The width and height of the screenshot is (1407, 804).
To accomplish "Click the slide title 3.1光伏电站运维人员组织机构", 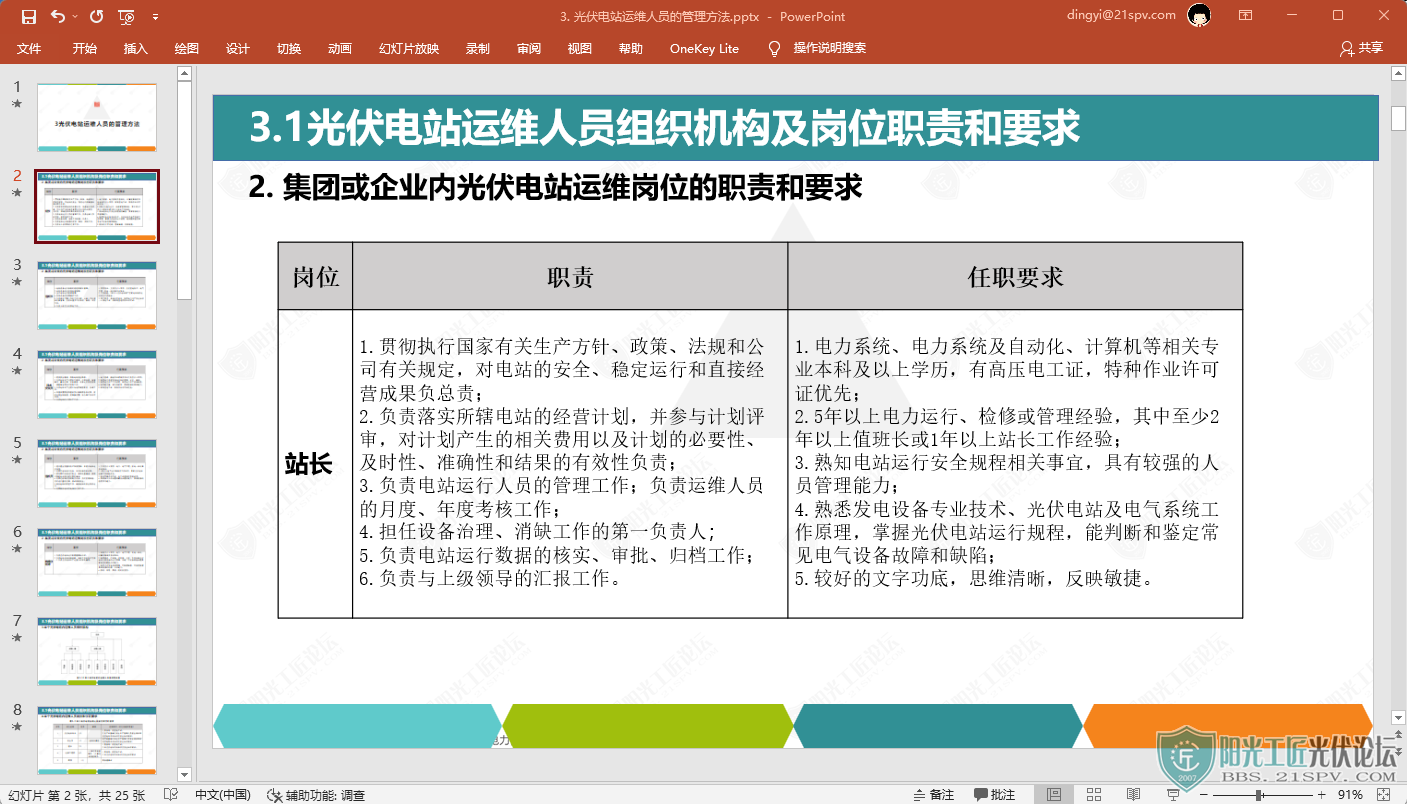I will [x=665, y=128].
